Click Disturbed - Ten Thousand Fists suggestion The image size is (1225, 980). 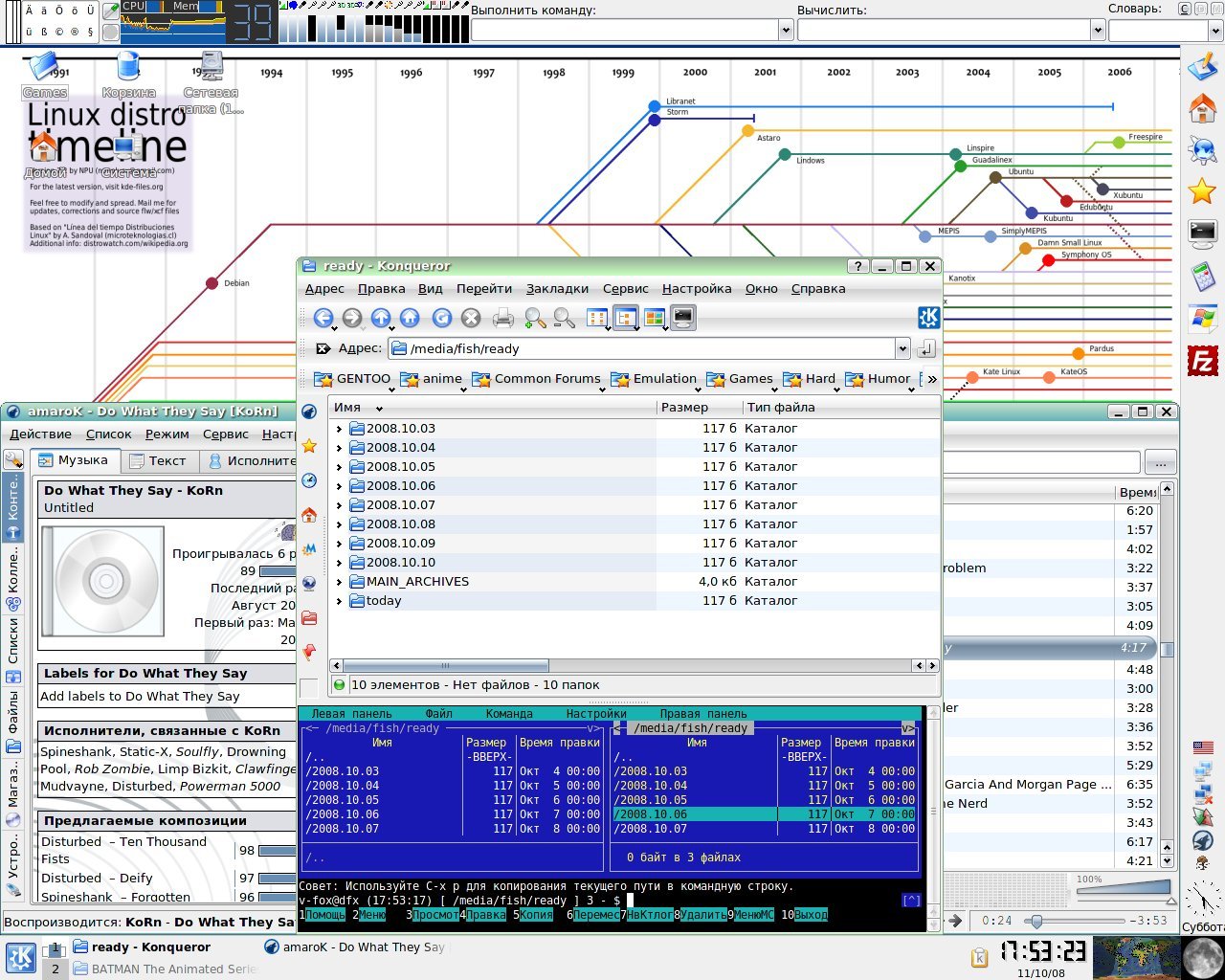[123, 850]
